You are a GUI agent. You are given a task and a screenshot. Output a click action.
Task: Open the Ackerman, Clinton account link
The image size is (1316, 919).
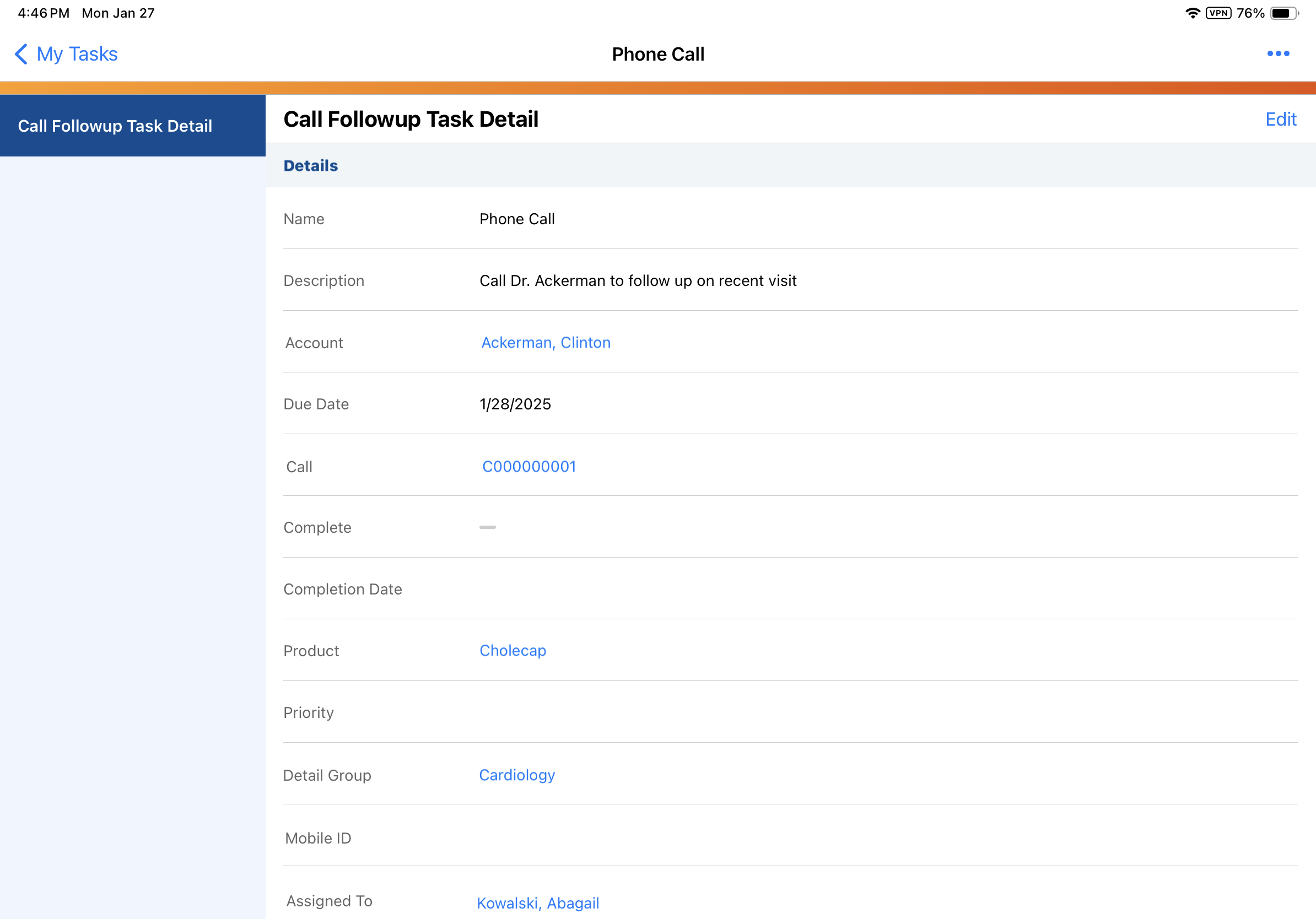click(x=546, y=343)
